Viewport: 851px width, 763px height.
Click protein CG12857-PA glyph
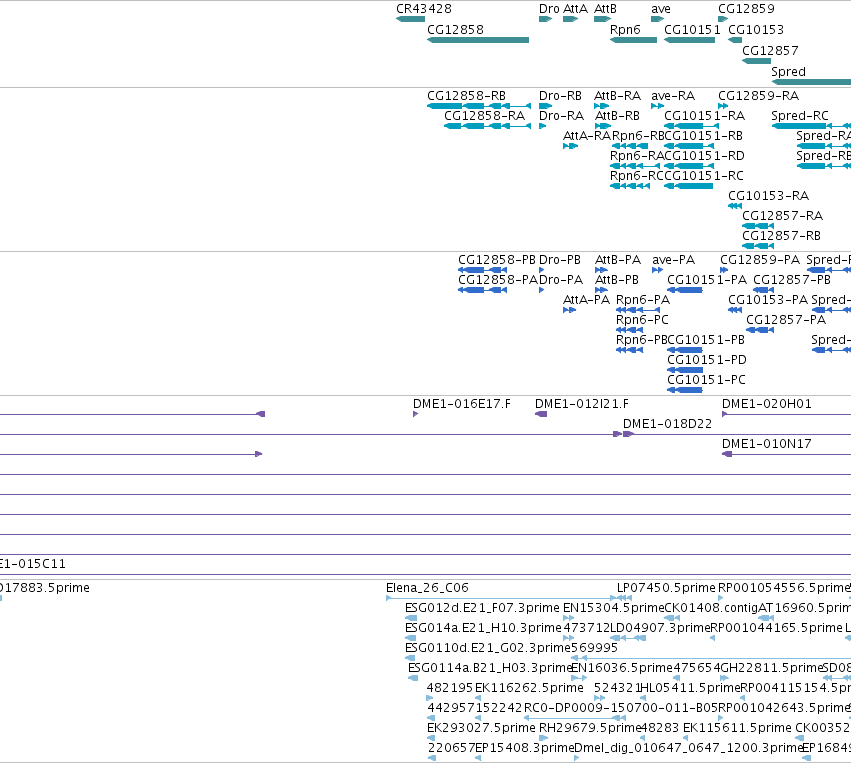click(x=760, y=330)
